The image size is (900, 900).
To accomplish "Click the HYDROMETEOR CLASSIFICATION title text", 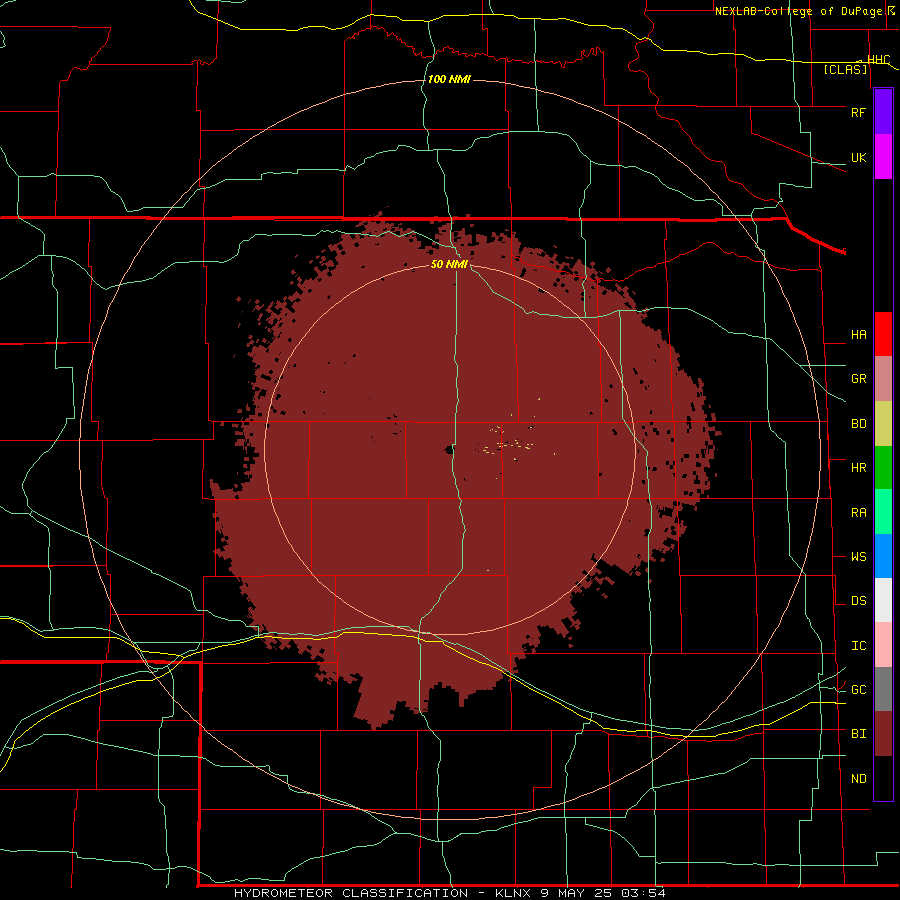I will click(351, 893).
